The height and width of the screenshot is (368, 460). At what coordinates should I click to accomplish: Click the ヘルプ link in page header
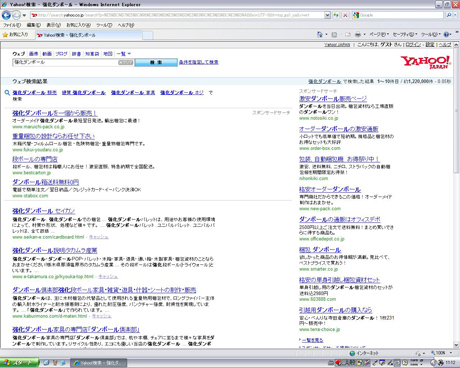[x=445, y=45]
